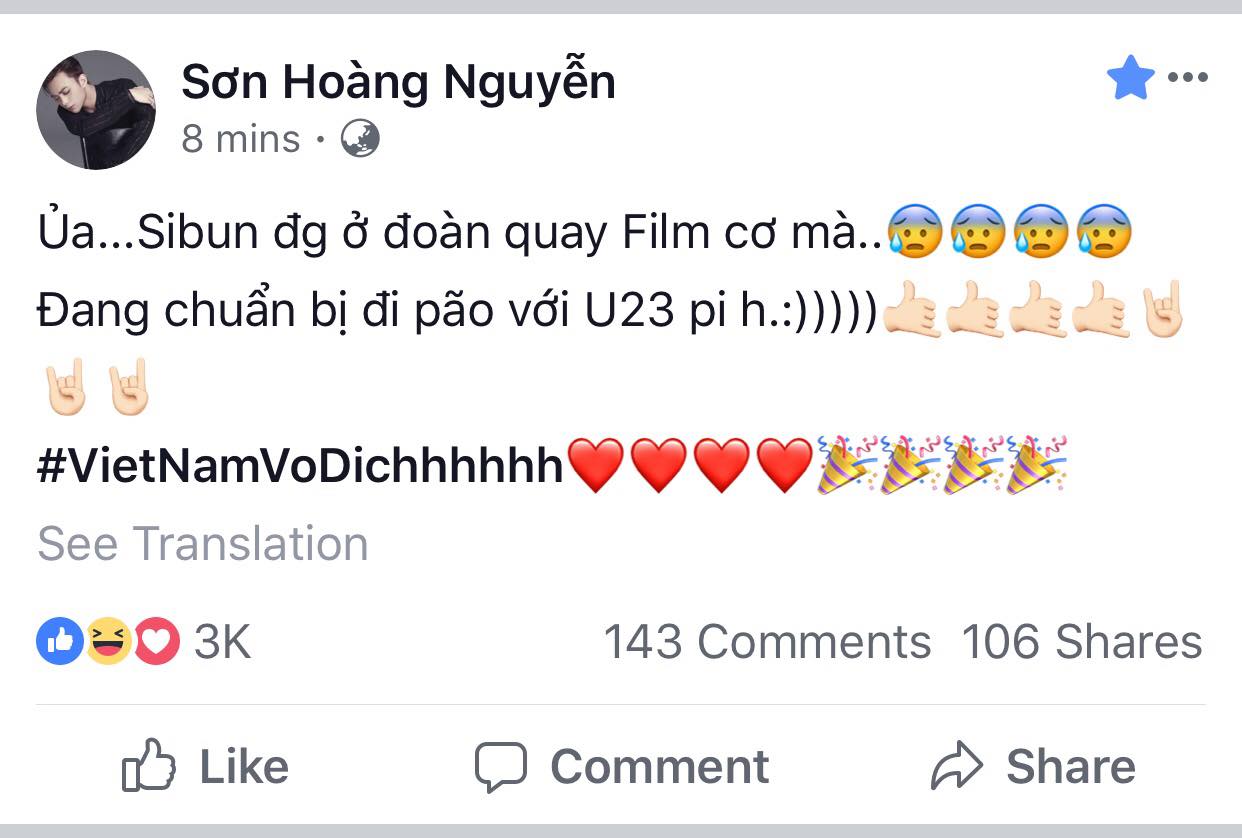View the 143 Comments

point(767,642)
